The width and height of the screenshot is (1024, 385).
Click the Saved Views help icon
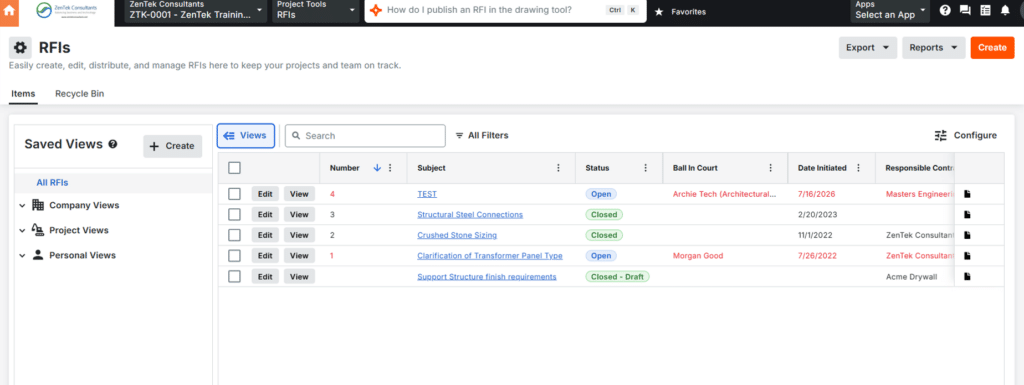tap(113, 144)
